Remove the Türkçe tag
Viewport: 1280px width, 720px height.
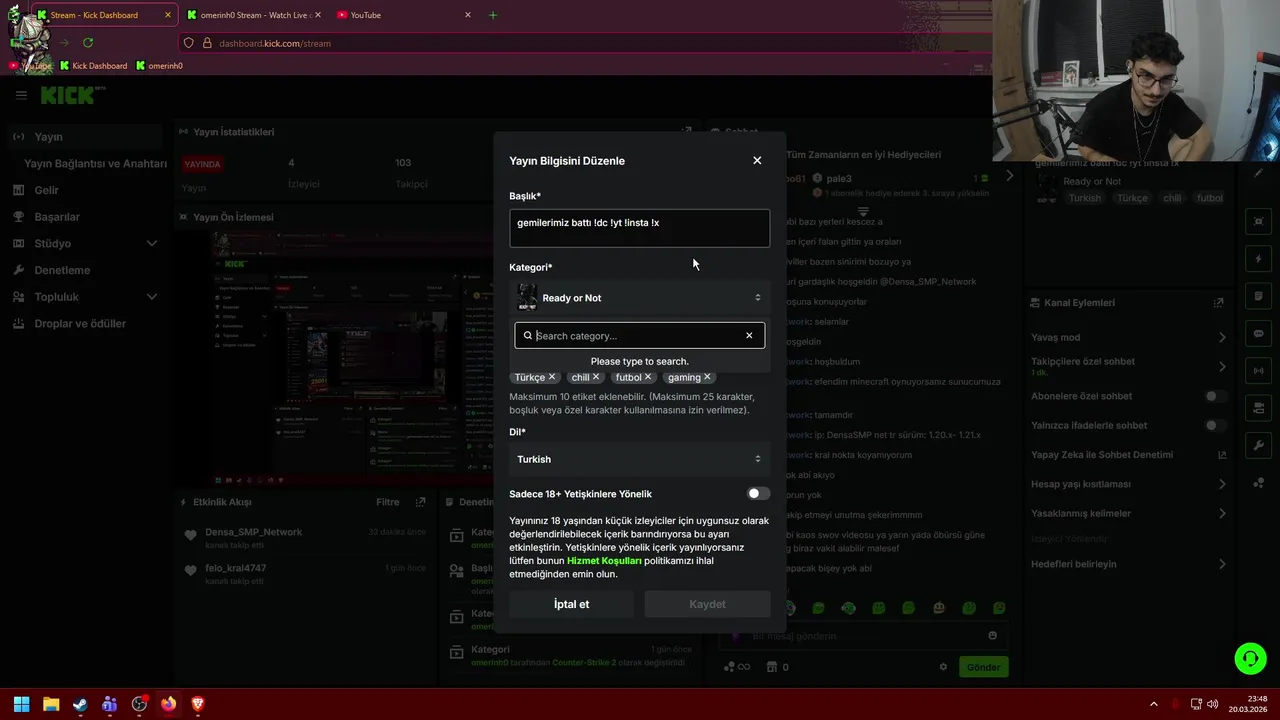click(x=552, y=377)
